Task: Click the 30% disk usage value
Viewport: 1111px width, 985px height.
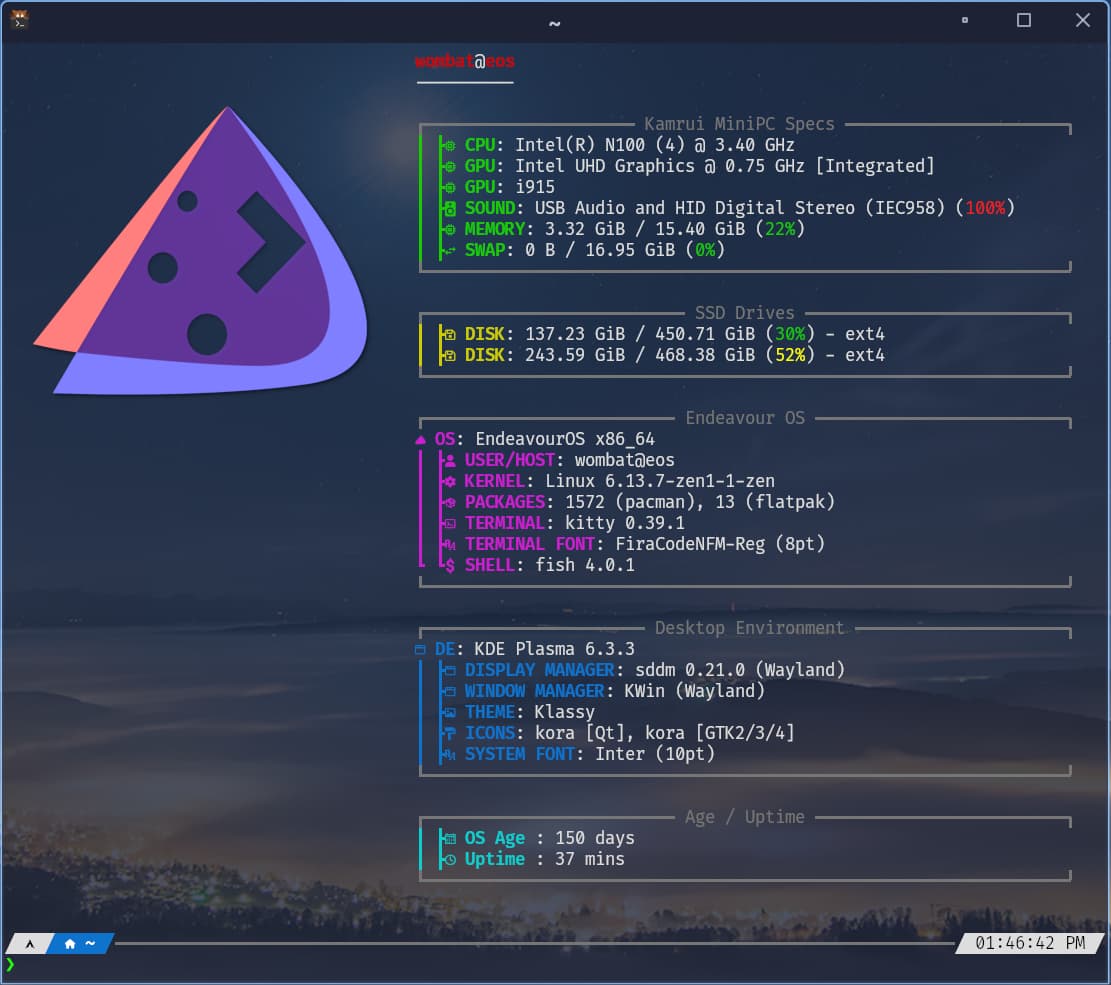Action: click(x=789, y=334)
